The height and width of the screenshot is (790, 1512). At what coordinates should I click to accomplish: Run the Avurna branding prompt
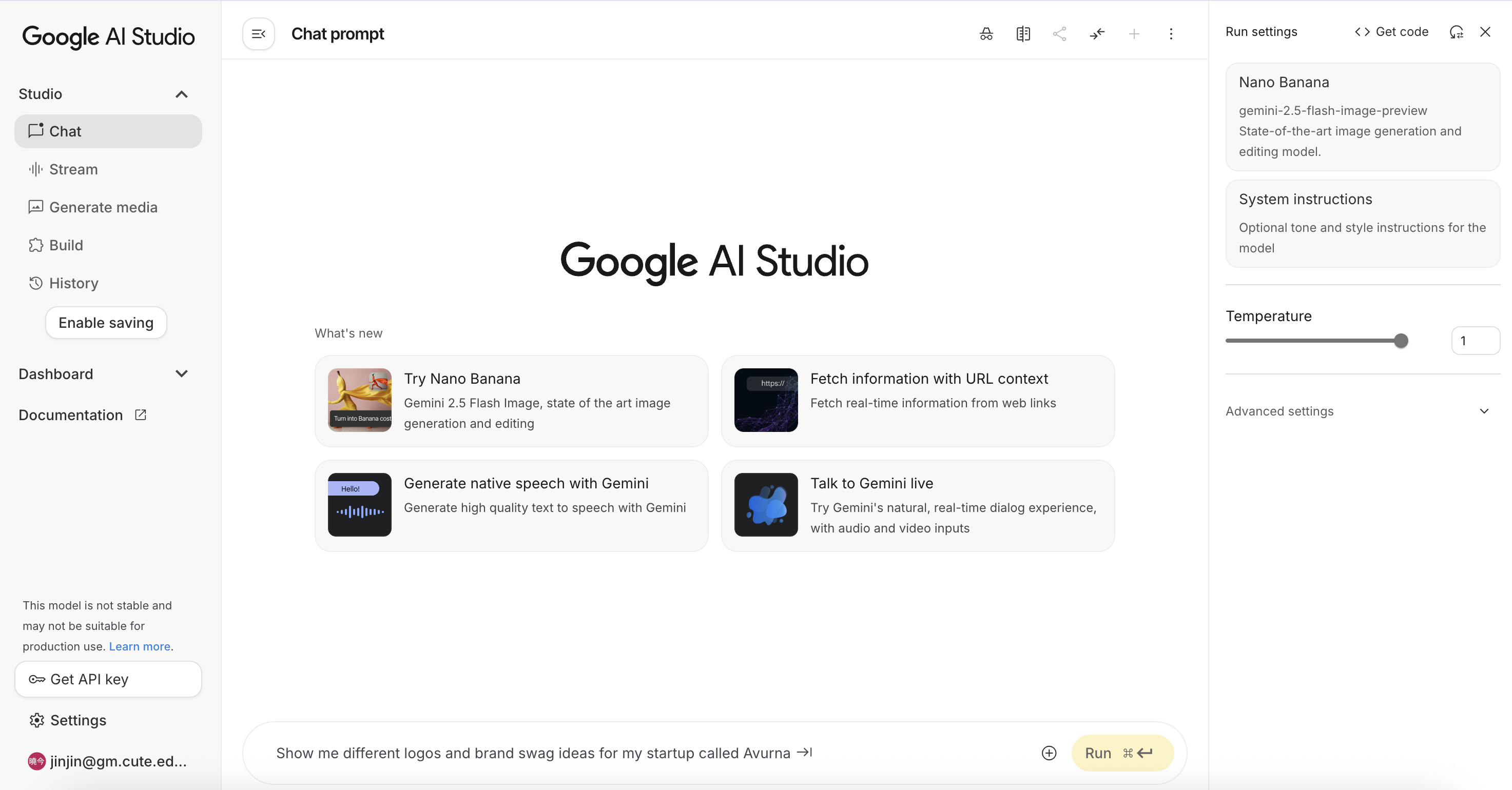[x=1120, y=753]
